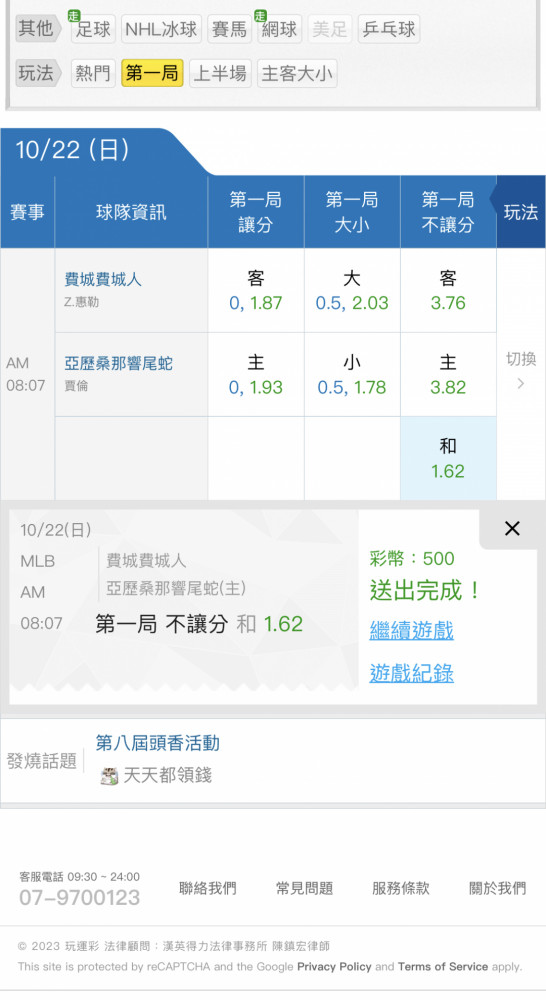Select the 客 3.76 moneyline odds
Viewport: 546px width, 1000px height.
[448, 290]
